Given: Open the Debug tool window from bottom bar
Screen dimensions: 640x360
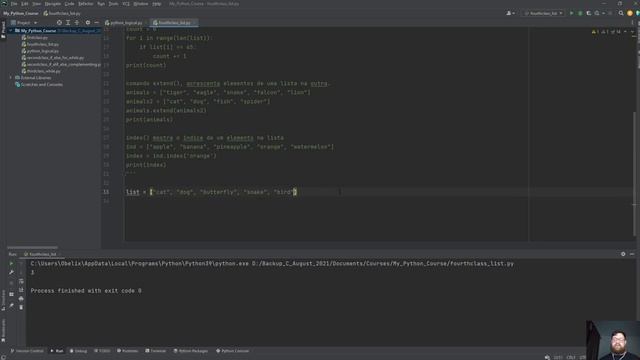Looking at the screenshot, I should click(x=78, y=351).
